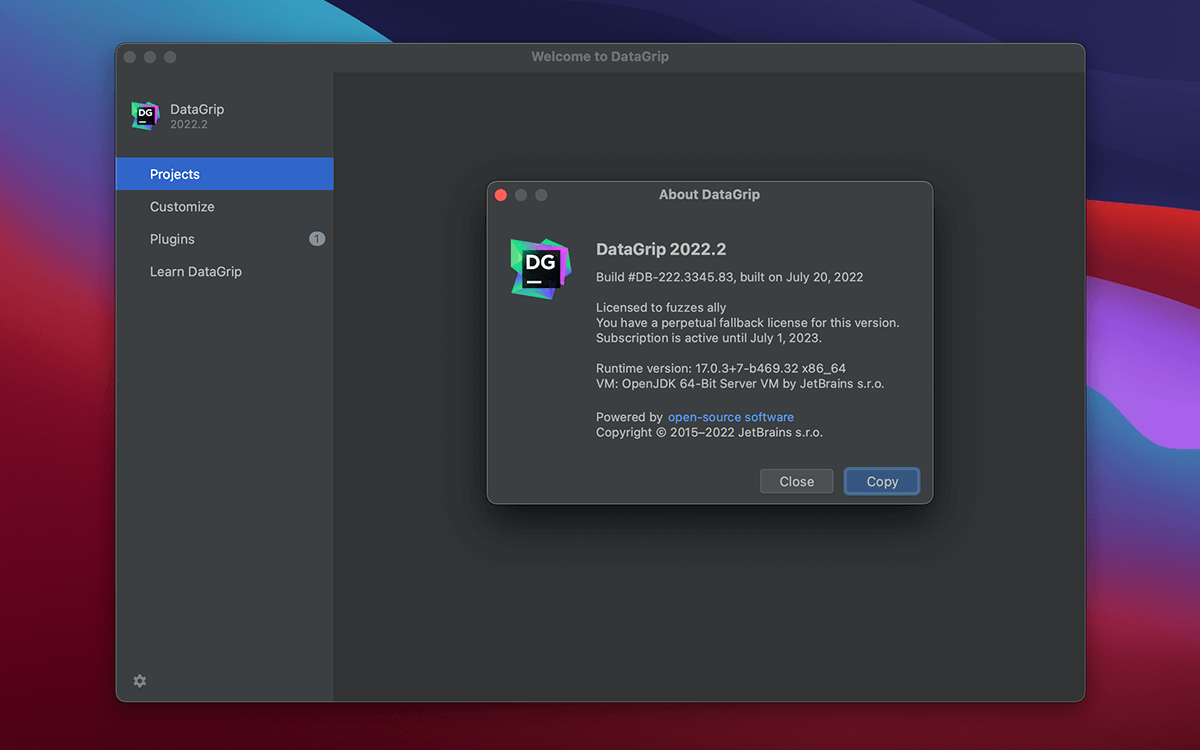Click the subscription active until July 1 text
The width and height of the screenshot is (1200, 750).
tap(709, 338)
